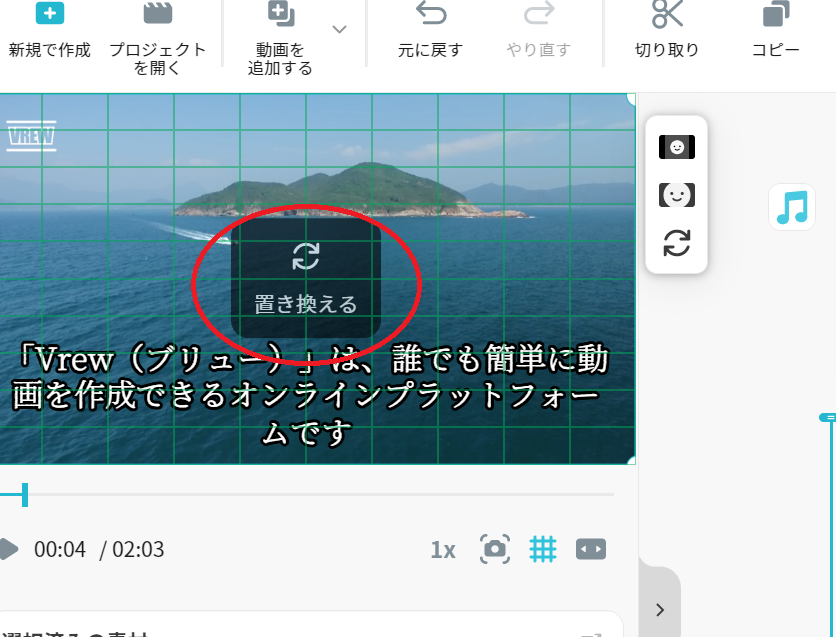
Task: Expand the dropdown arrow beside 動画を追加する
Action: click(x=340, y=29)
